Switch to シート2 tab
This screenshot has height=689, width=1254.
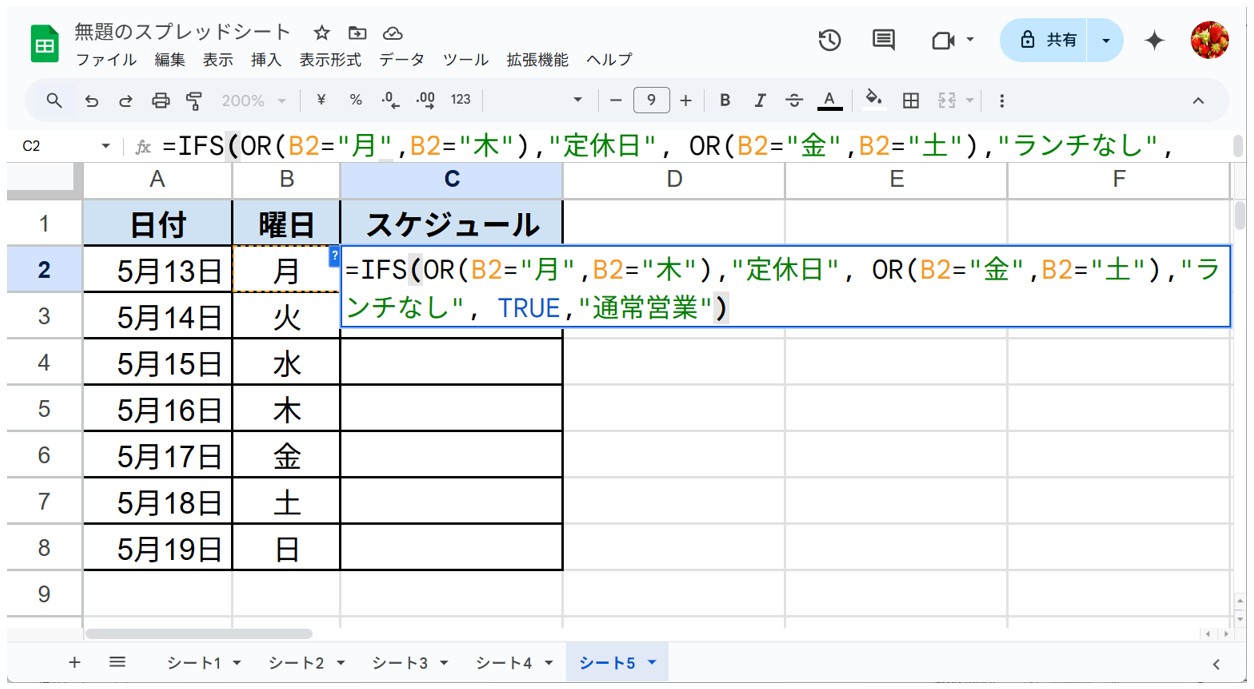pyautogui.click(x=297, y=662)
